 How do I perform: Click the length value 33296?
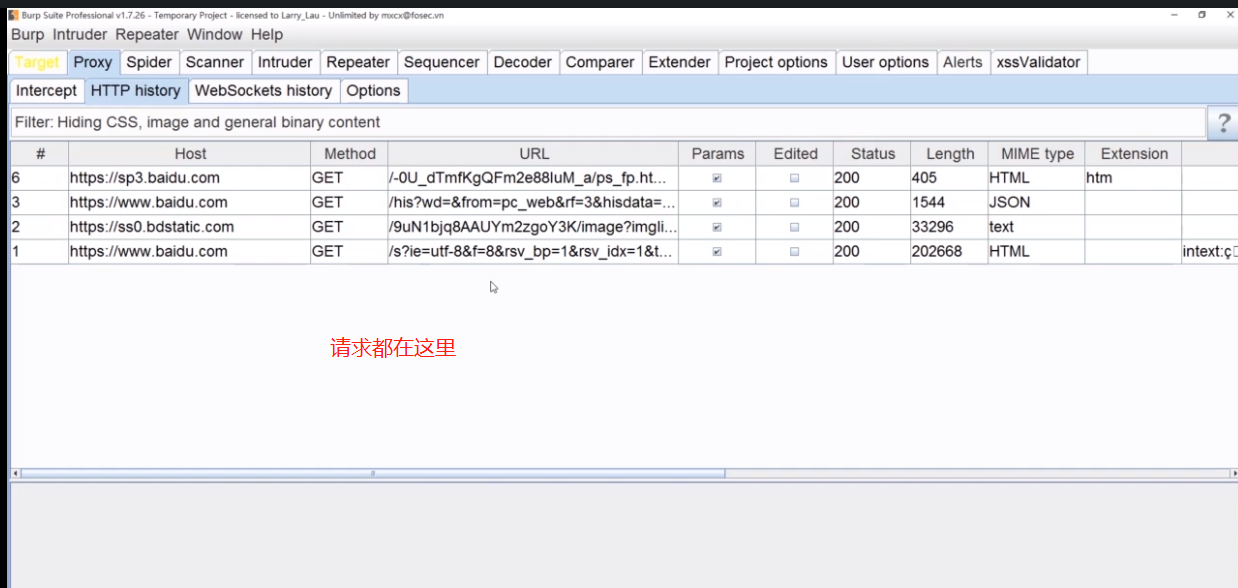[x=949, y=227]
